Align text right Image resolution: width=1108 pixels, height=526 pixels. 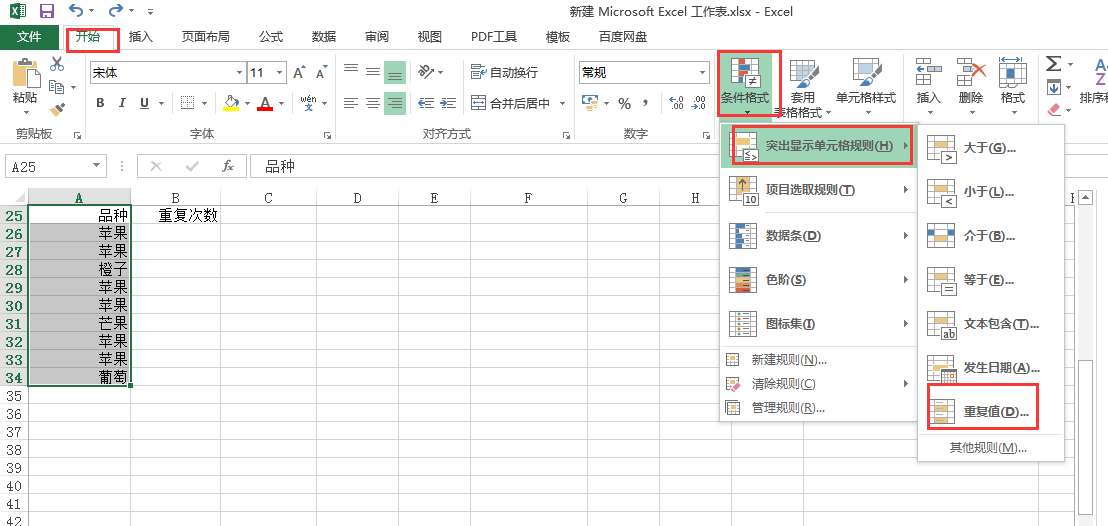pos(395,103)
